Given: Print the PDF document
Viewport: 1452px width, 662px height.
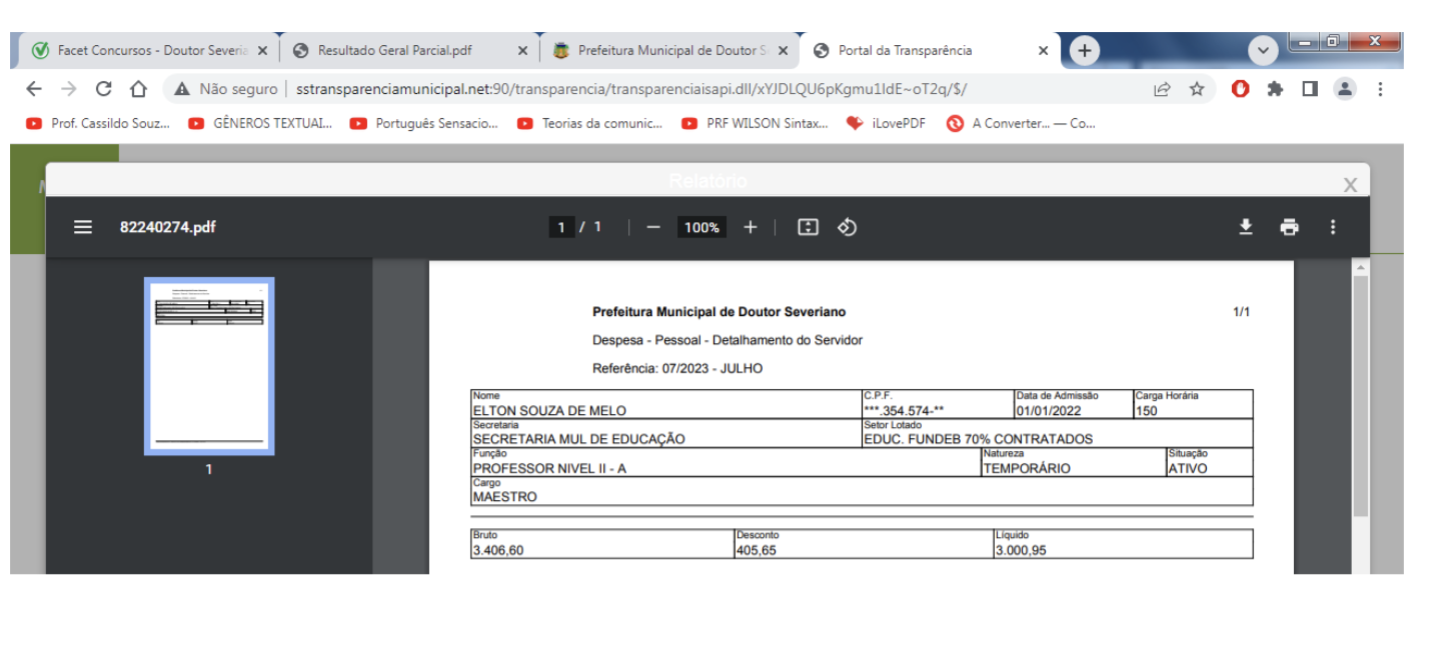Looking at the screenshot, I should (1289, 227).
